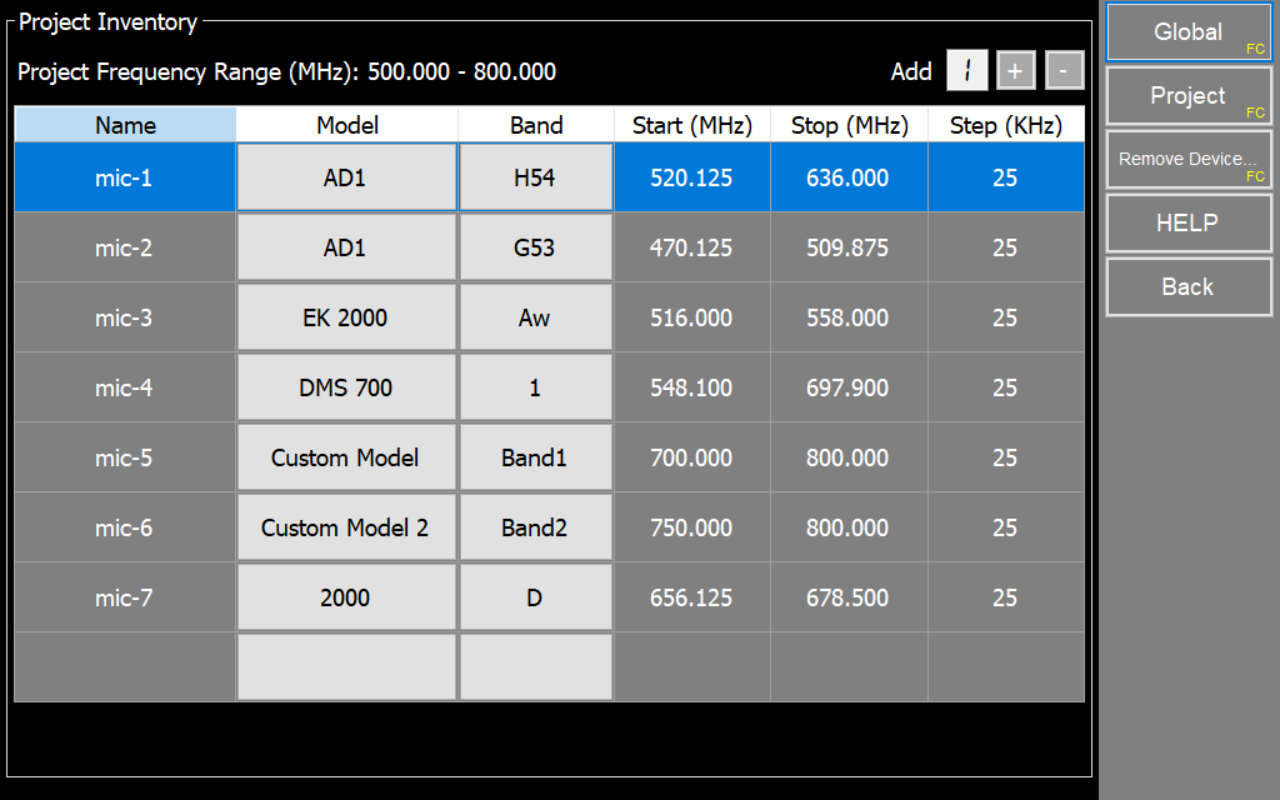1280x800 pixels.
Task: Click the minus button beside Add
Action: [1064, 71]
